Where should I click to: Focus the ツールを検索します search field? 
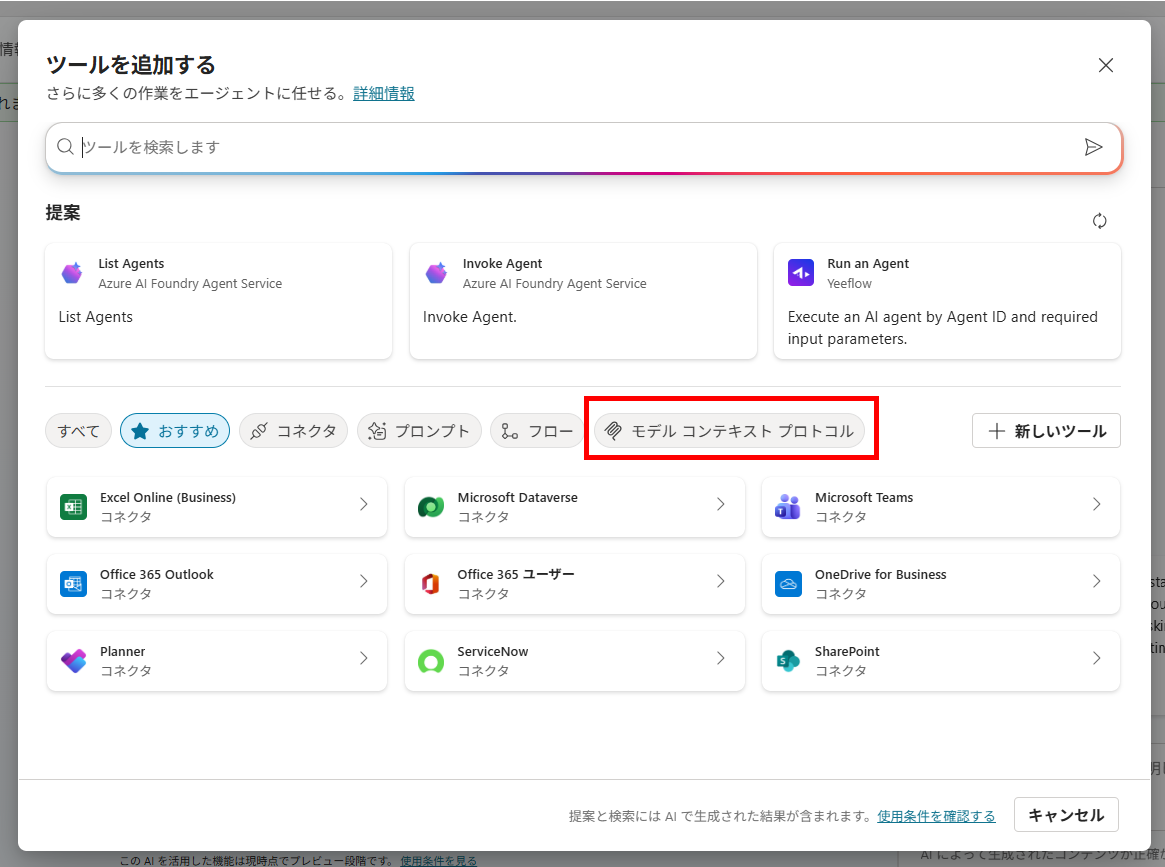click(x=583, y=147)
